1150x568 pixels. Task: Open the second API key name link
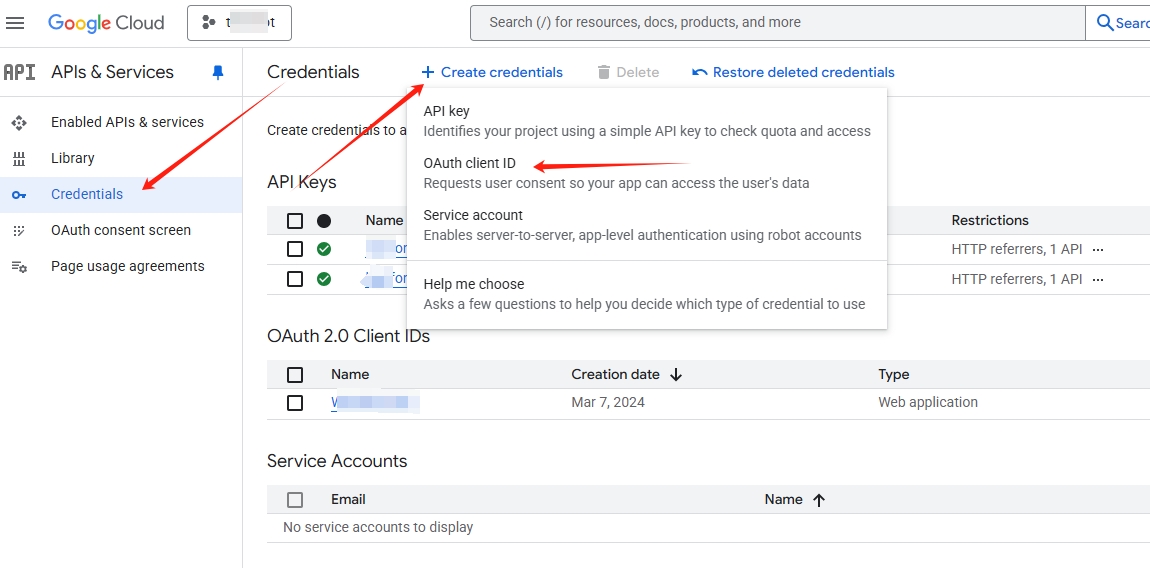386,279
